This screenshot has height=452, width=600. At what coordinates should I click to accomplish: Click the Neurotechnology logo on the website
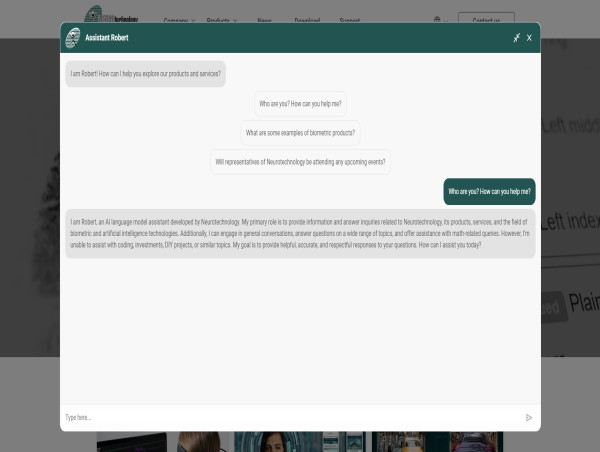click(x=111, y=14)
